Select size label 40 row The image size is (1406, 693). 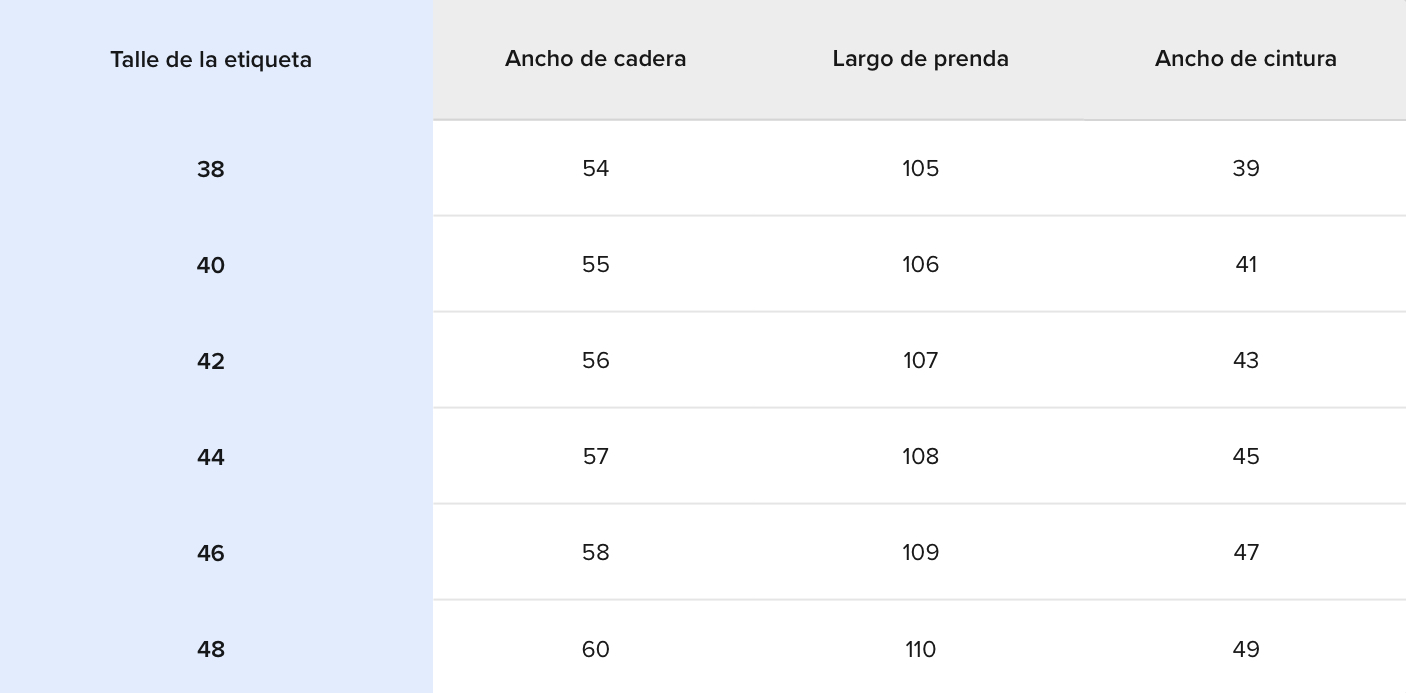coord(211,266)
